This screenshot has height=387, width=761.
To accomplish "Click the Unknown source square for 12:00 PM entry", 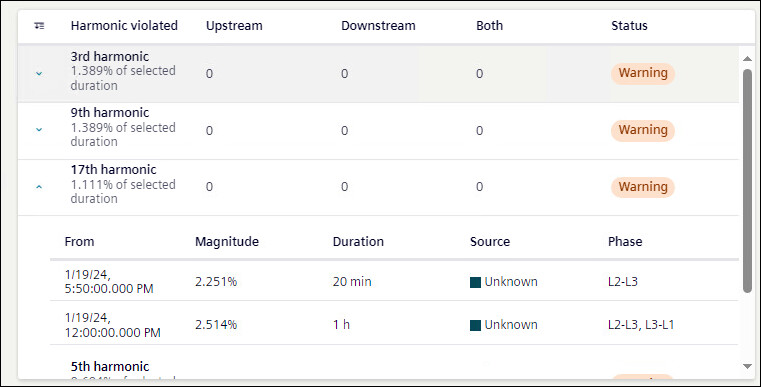I will click(475, 325).
